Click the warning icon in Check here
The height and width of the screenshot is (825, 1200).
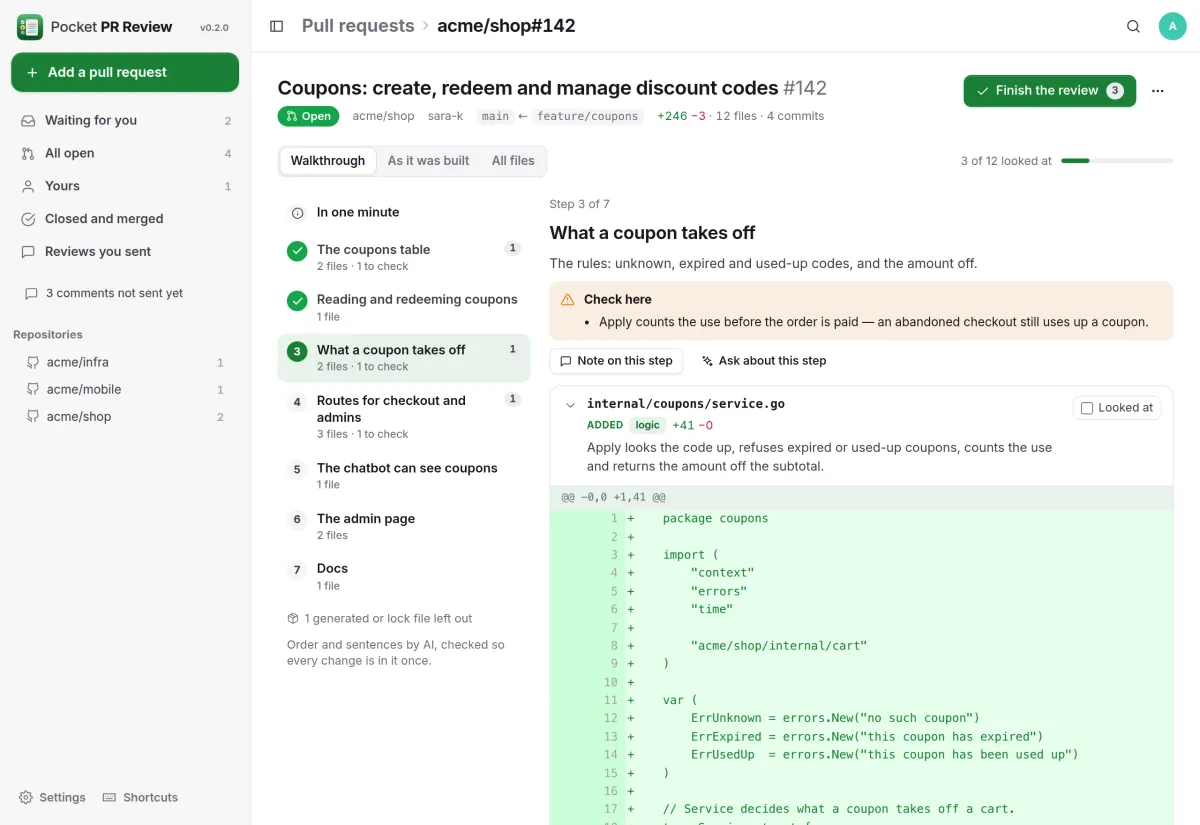(568, 299)
